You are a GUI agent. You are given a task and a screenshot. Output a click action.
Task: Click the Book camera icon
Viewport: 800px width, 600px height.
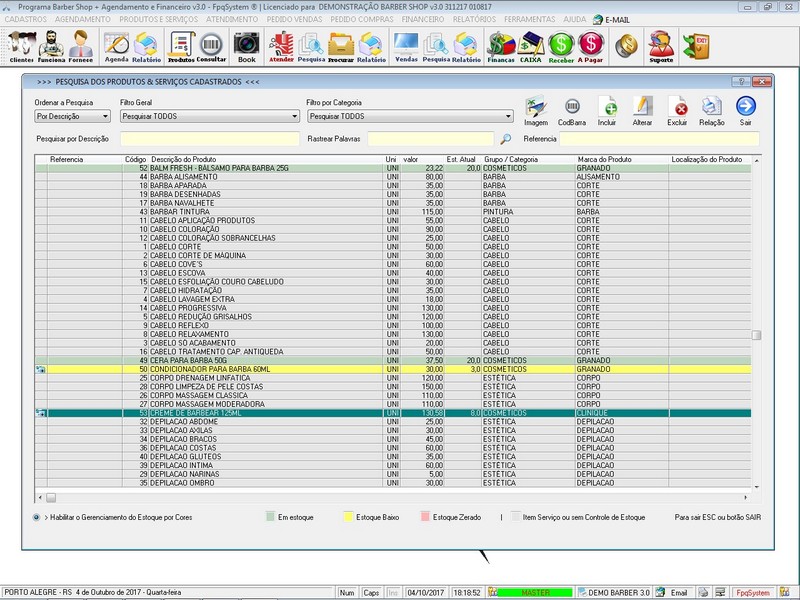tap(246, 45)
